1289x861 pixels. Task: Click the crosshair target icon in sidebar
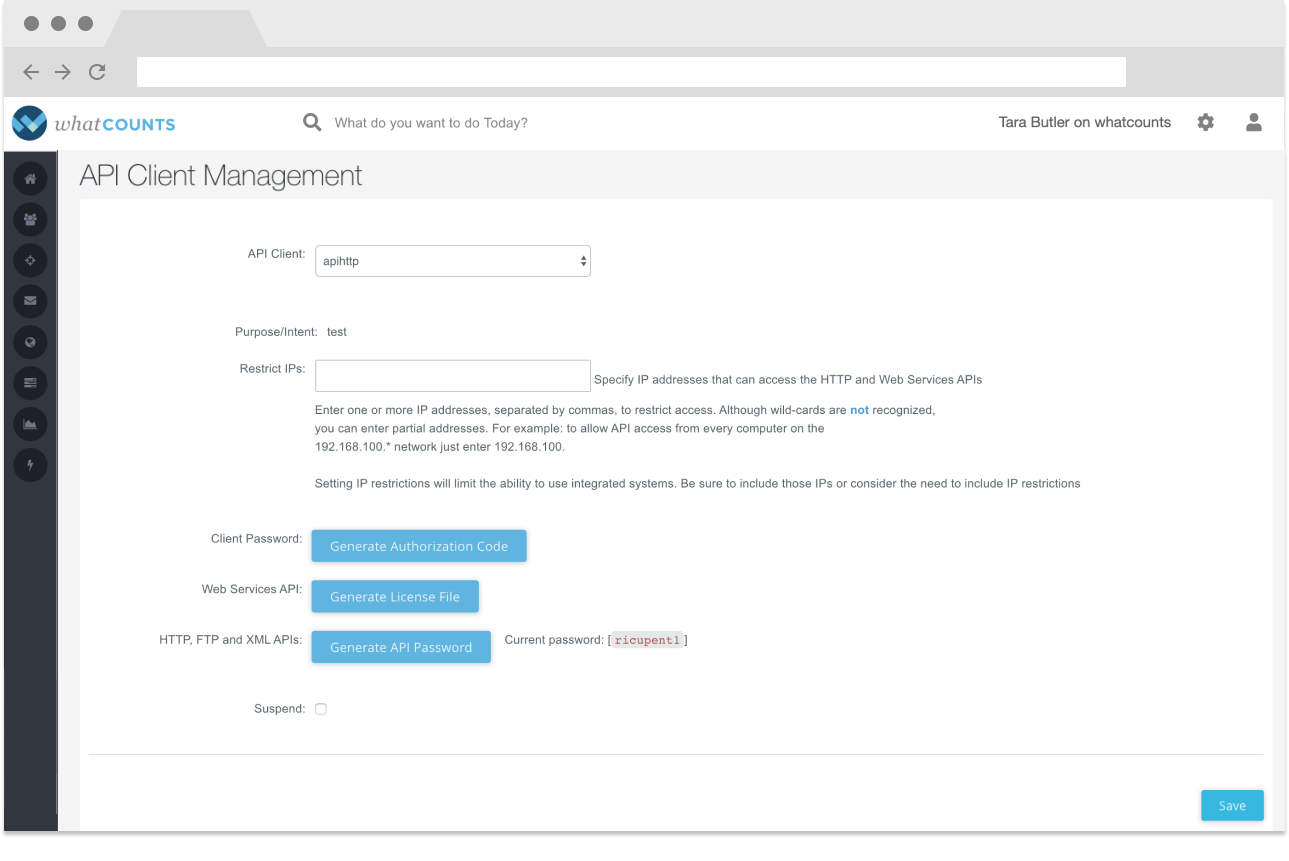pyautogui.click(x=30, y=260)
